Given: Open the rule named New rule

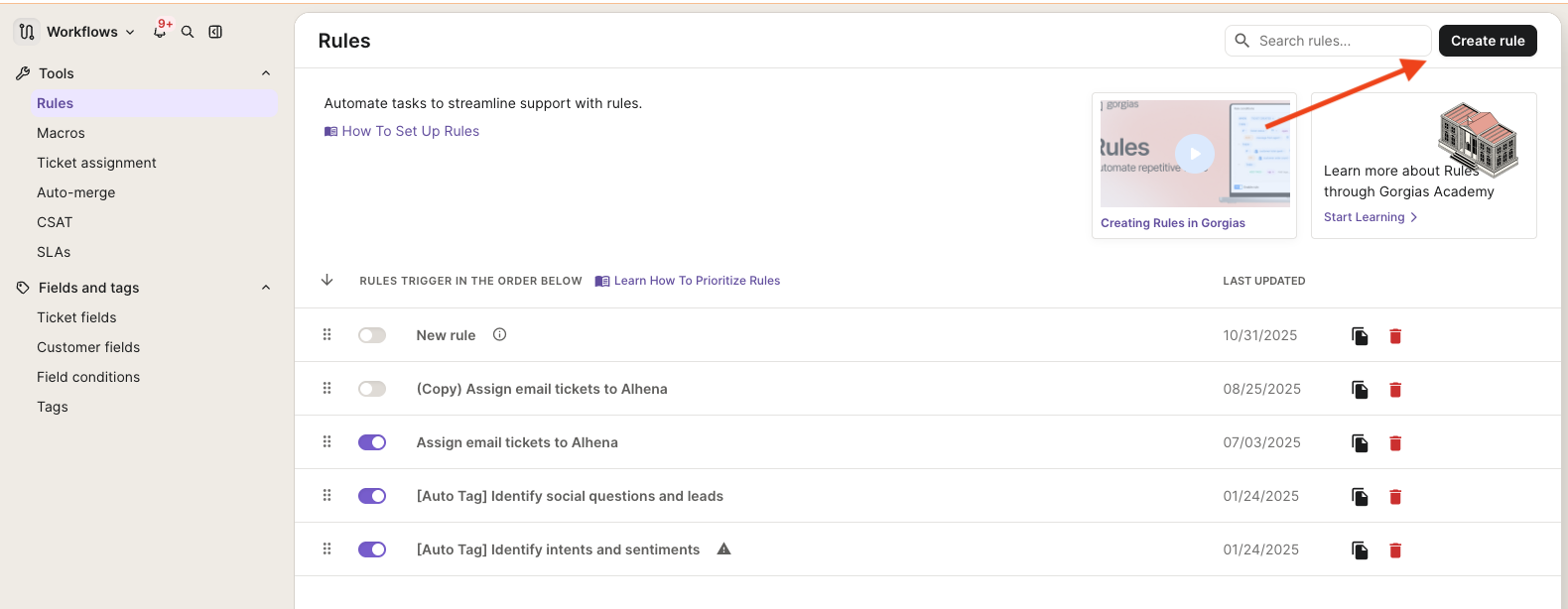Looking at the screenshot, I should (446, 335).
